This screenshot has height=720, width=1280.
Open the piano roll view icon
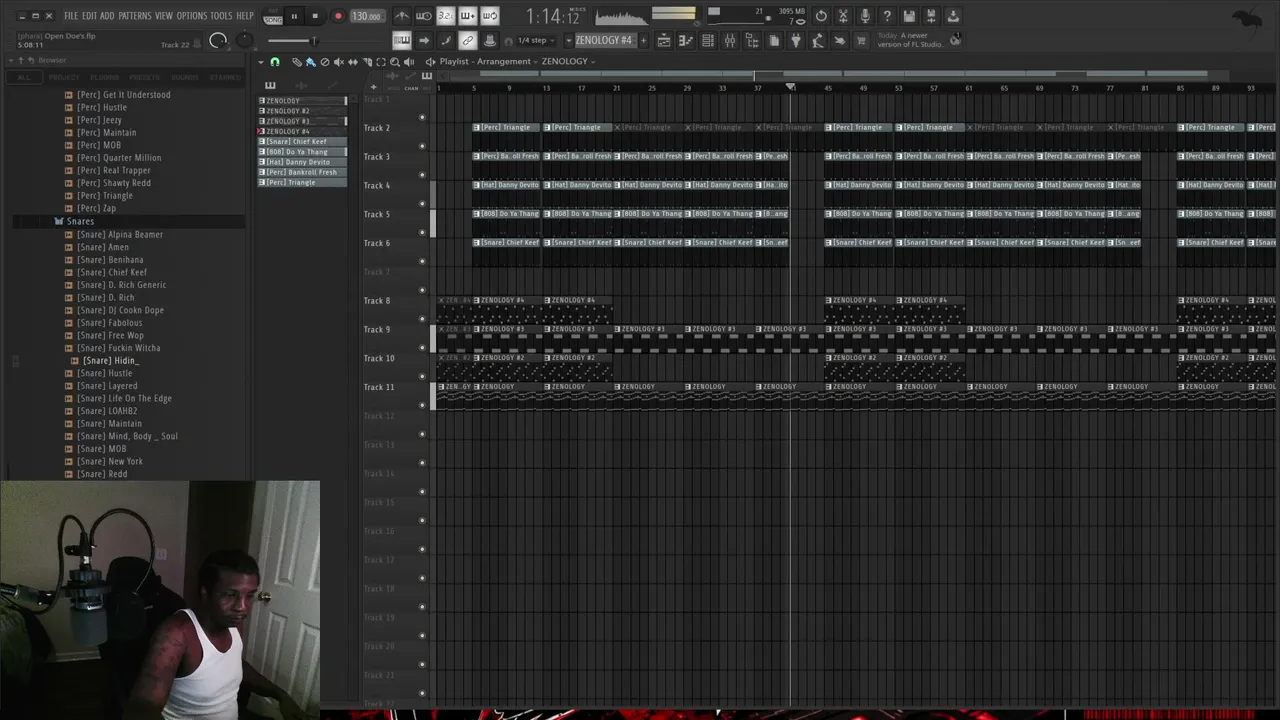pyautogui.click(x=686, y=41)
